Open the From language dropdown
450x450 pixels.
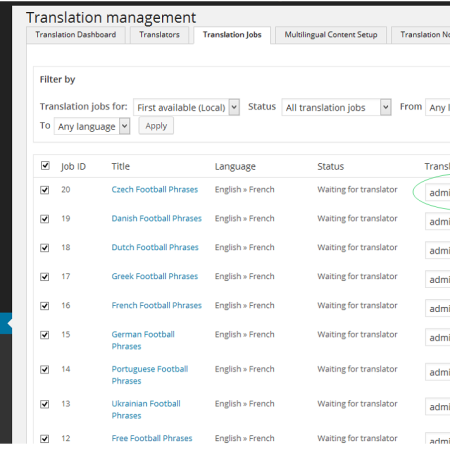tap(438, 107)
